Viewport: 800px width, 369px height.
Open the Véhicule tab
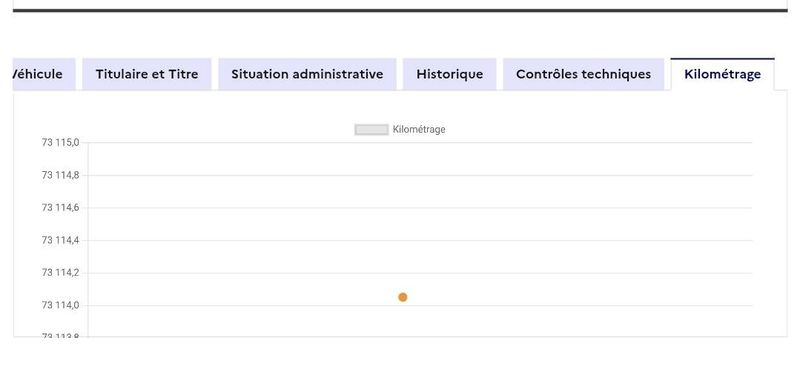pyautogui.click(x=44, y=74)
